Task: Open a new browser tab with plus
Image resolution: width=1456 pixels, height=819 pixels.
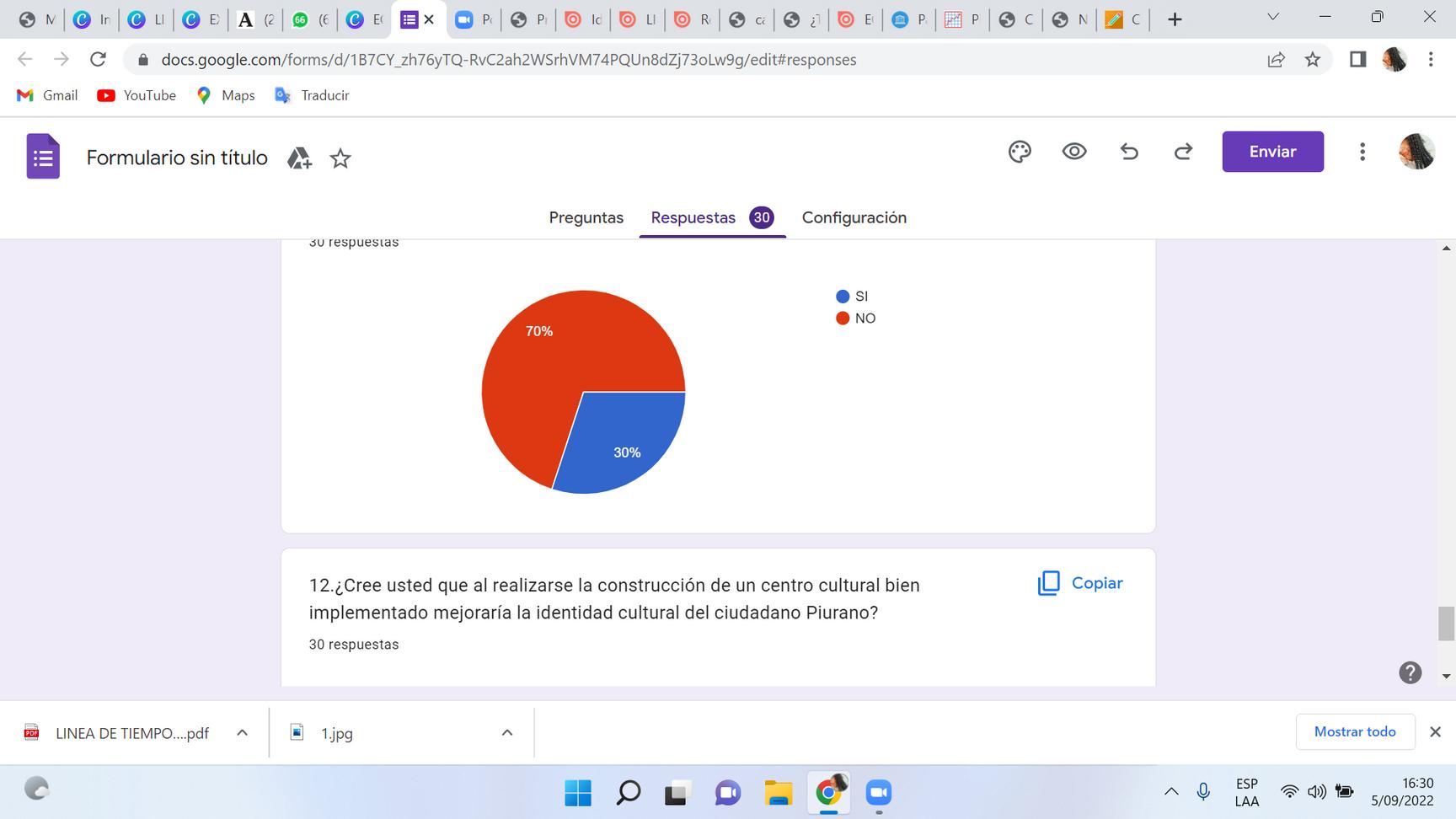Action: pos(1175,19)
